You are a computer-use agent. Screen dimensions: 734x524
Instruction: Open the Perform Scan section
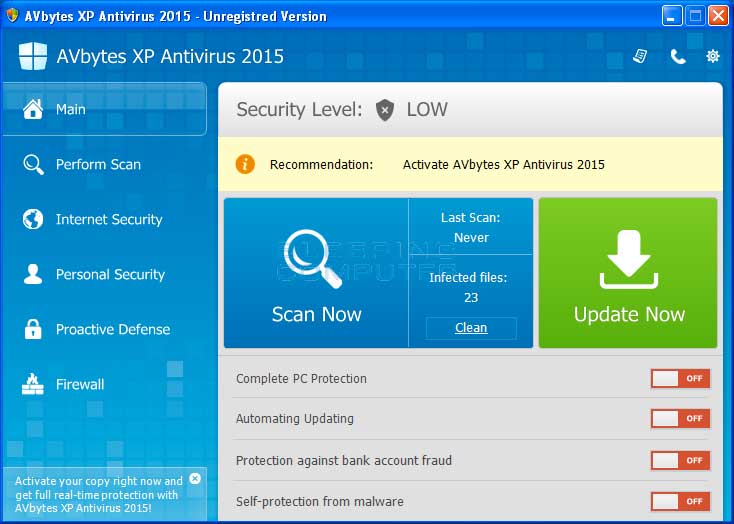98,164
